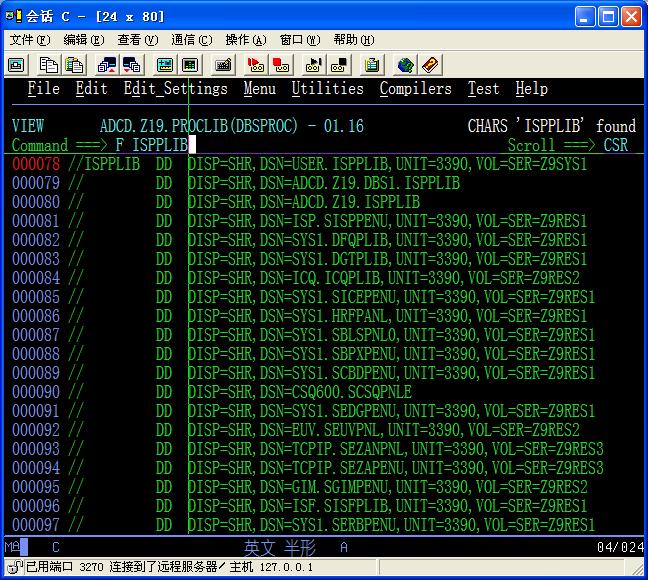This screenshot has height=580, width=648.
Task: Click DSN=EUV.SEUVPNL on line 000092
Action: (320, 430)
